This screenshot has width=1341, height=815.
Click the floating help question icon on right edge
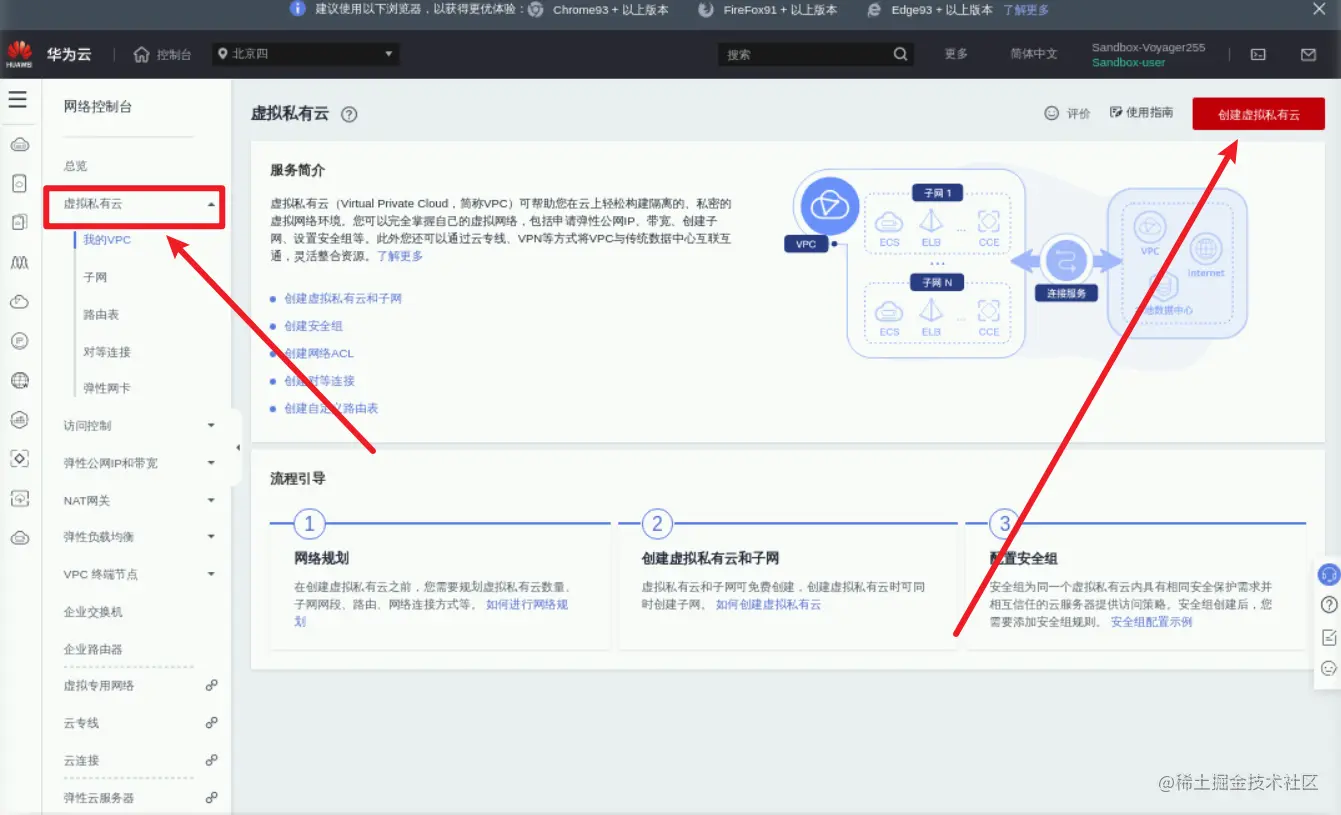1328,605
